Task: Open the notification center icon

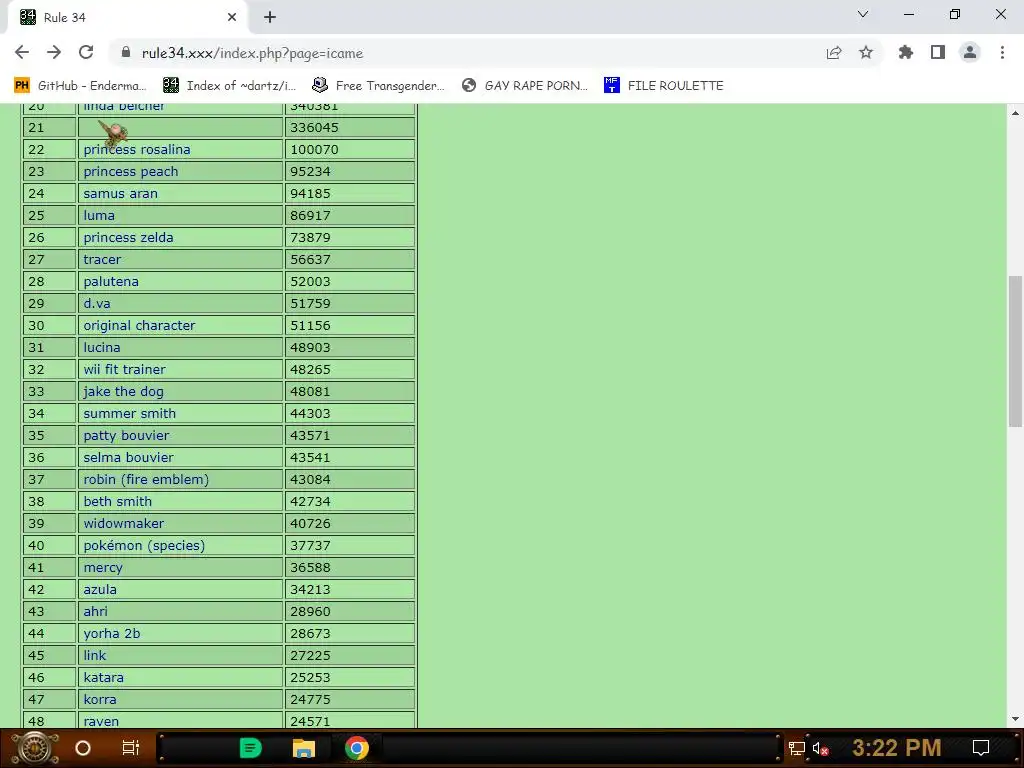Action: click(981, 748)
